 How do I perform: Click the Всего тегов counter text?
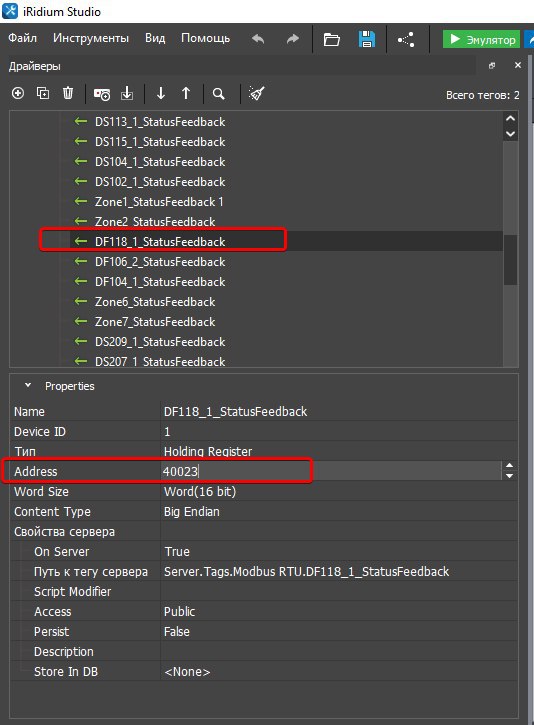pyautogui.click(x=482, y=95)
